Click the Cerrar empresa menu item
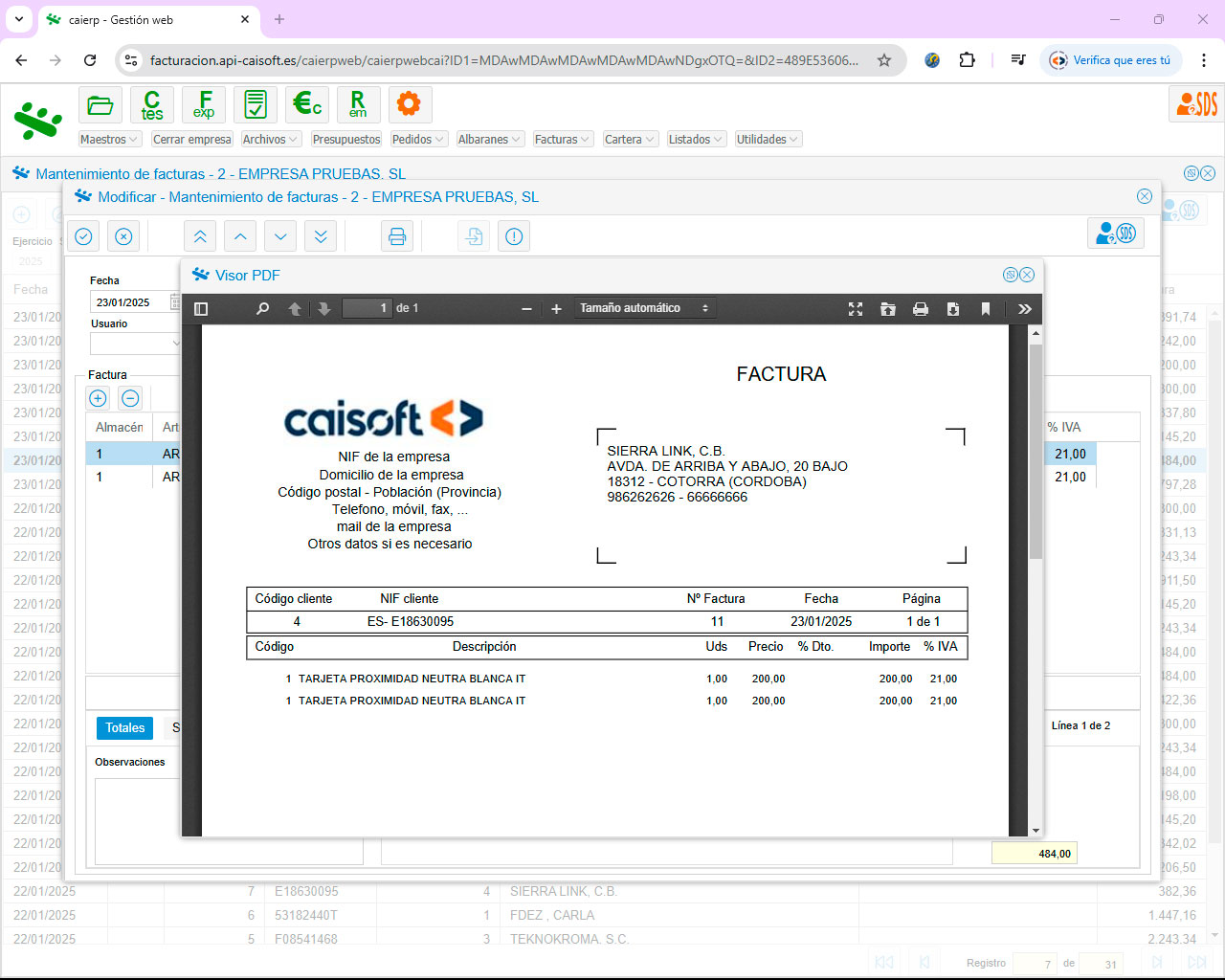 tap(192, 140)
